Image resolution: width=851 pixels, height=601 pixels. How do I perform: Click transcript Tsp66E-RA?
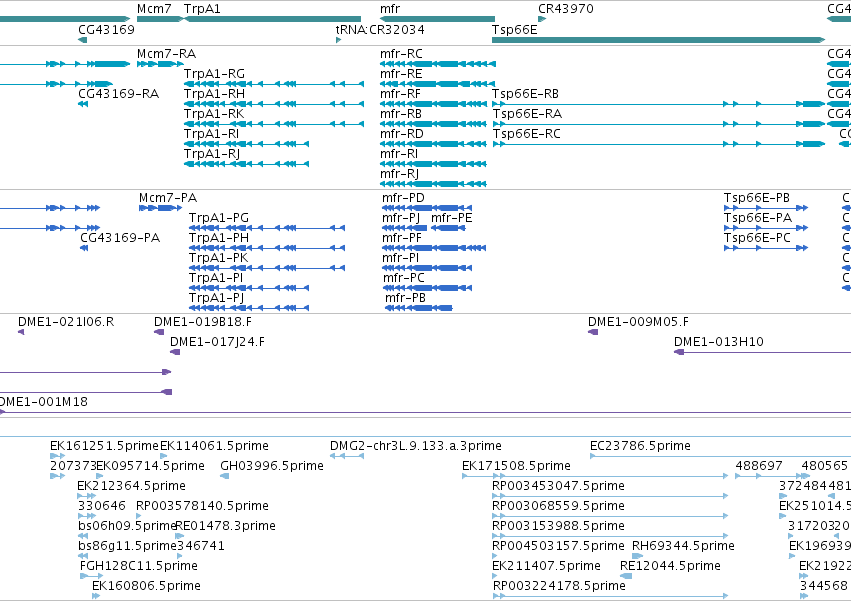pos(658,124)
